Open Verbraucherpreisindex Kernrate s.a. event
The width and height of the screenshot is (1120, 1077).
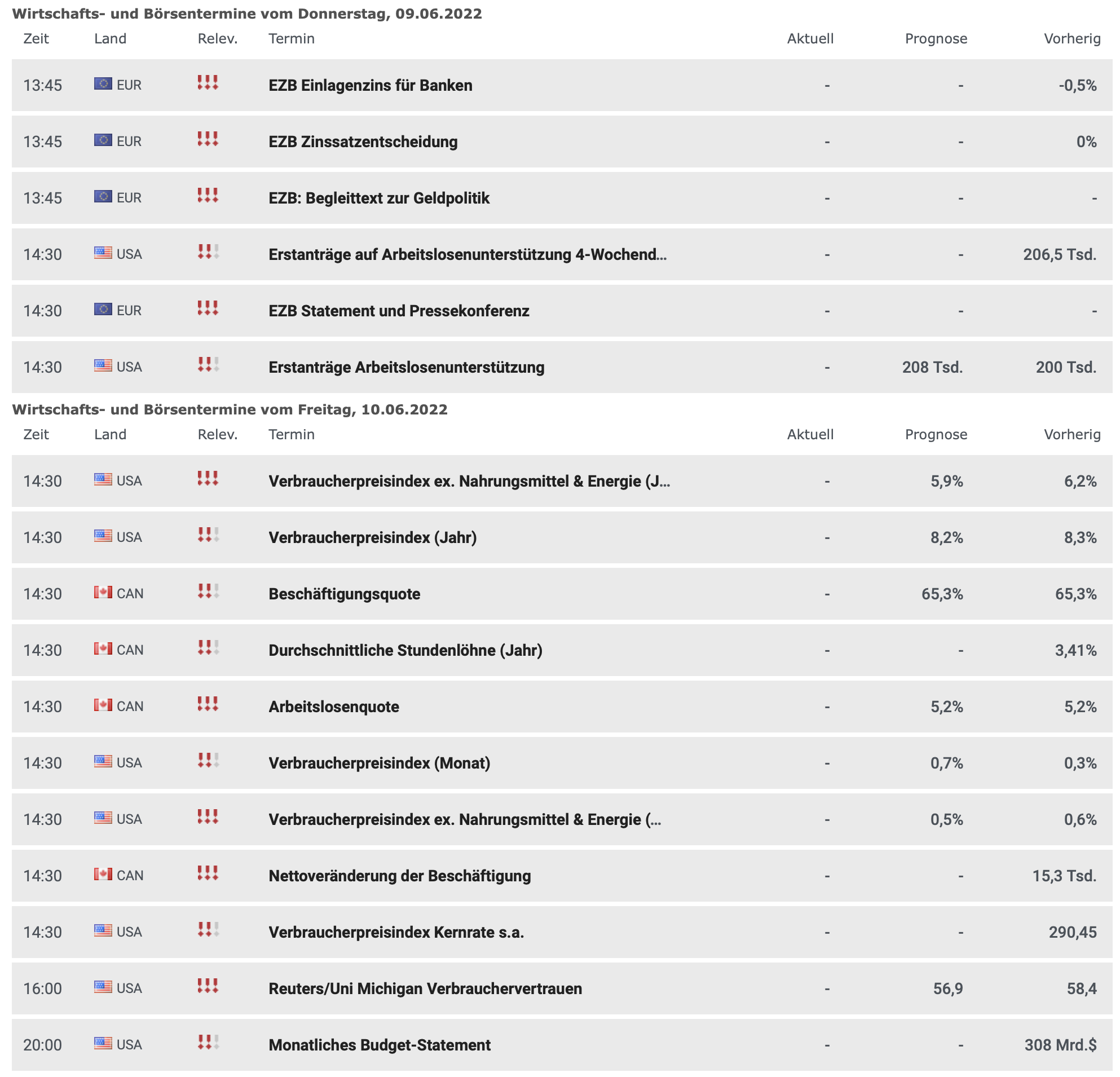(x=396, y=933)
